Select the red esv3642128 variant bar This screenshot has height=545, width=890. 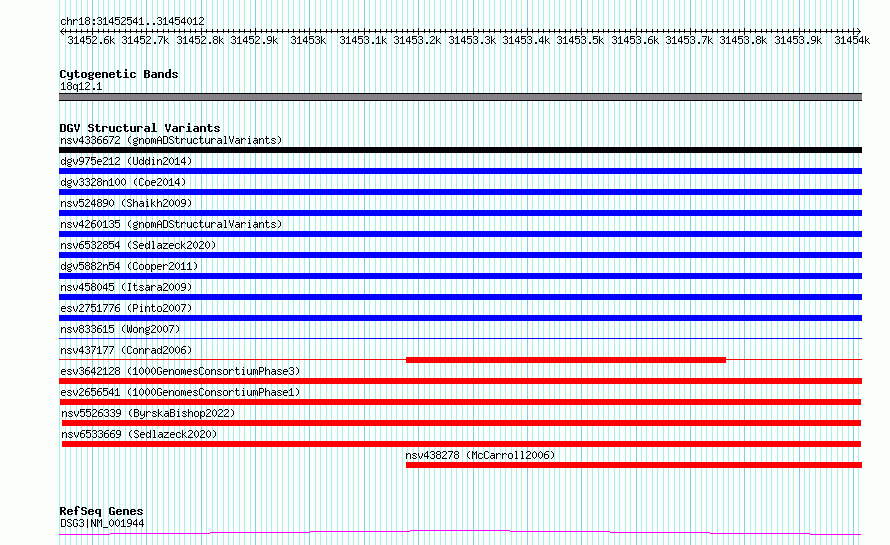(x=460, y=381)
